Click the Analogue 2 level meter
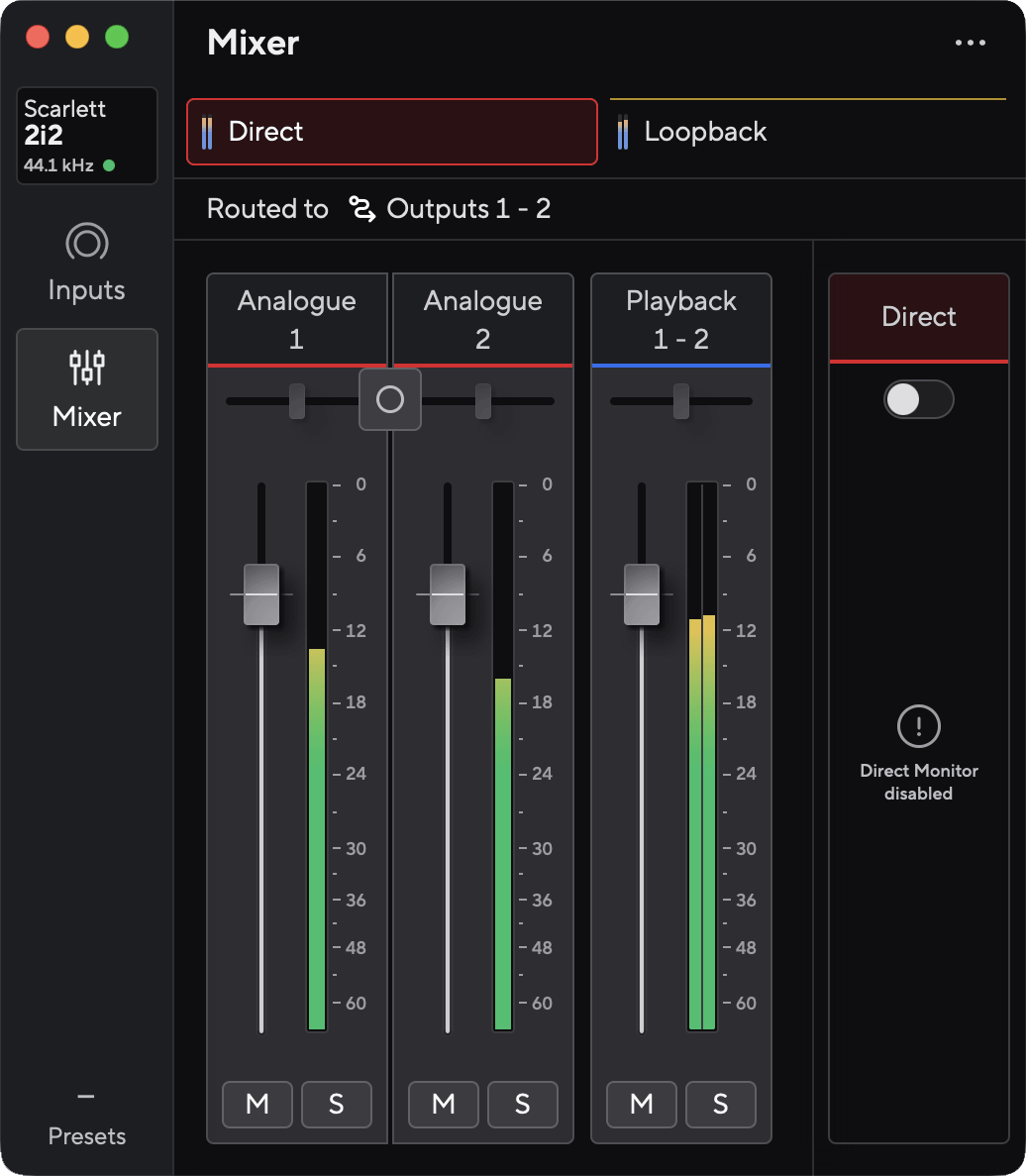Screen dimensions: 1026x1176 [503, 757]
